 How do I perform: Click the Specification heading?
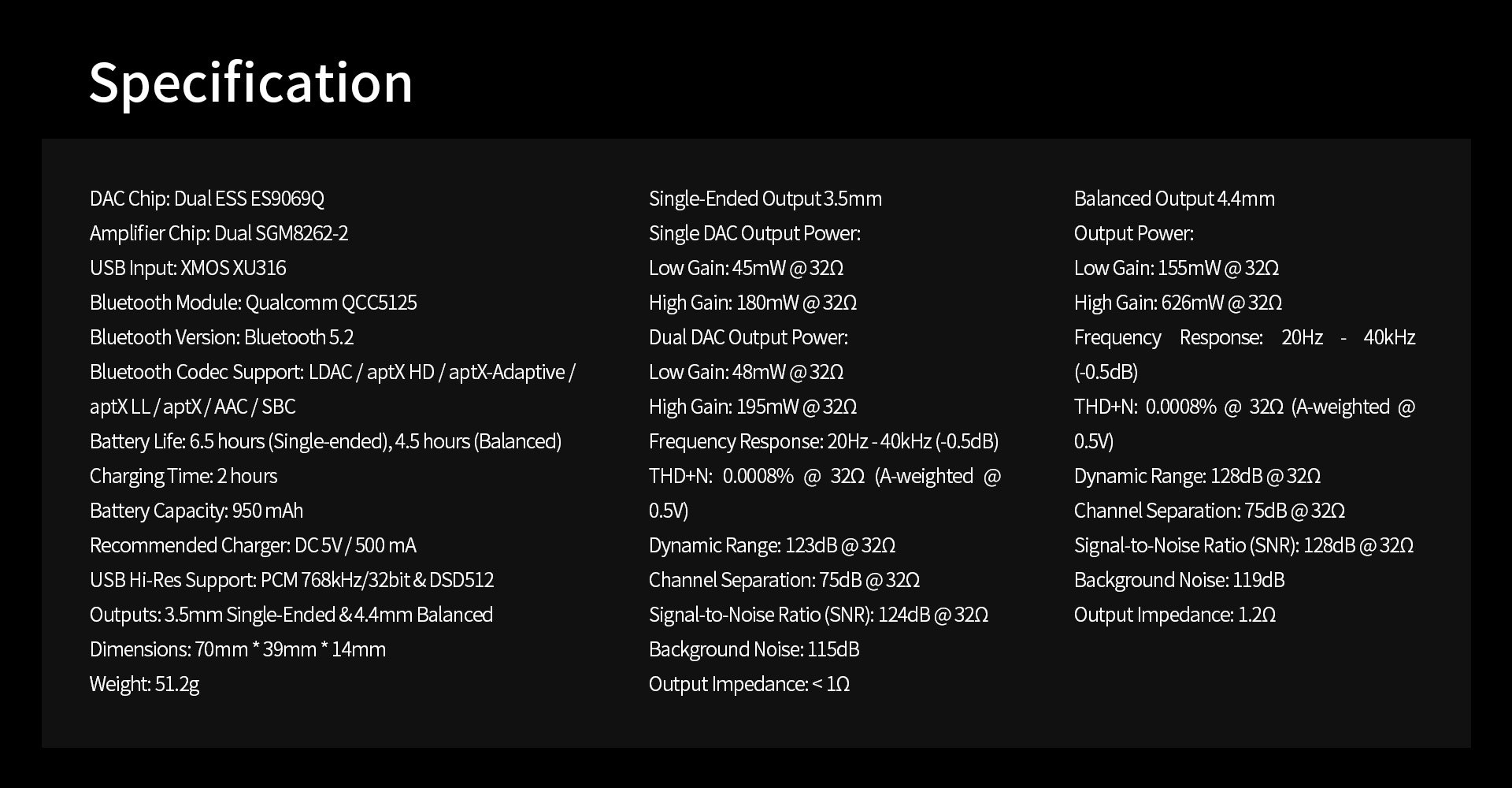pos(250,83)
